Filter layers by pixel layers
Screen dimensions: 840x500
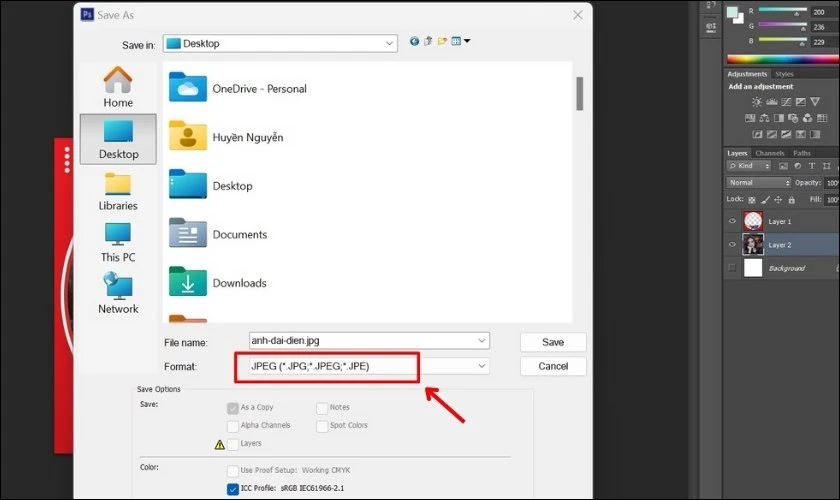(x=783, y=166)
